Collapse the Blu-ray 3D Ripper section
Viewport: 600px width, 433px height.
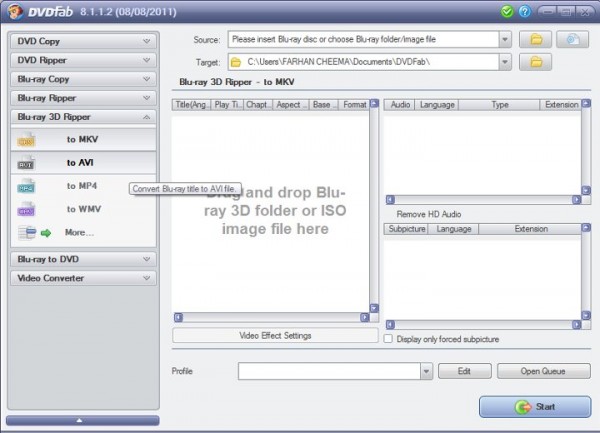coord(83,117)
